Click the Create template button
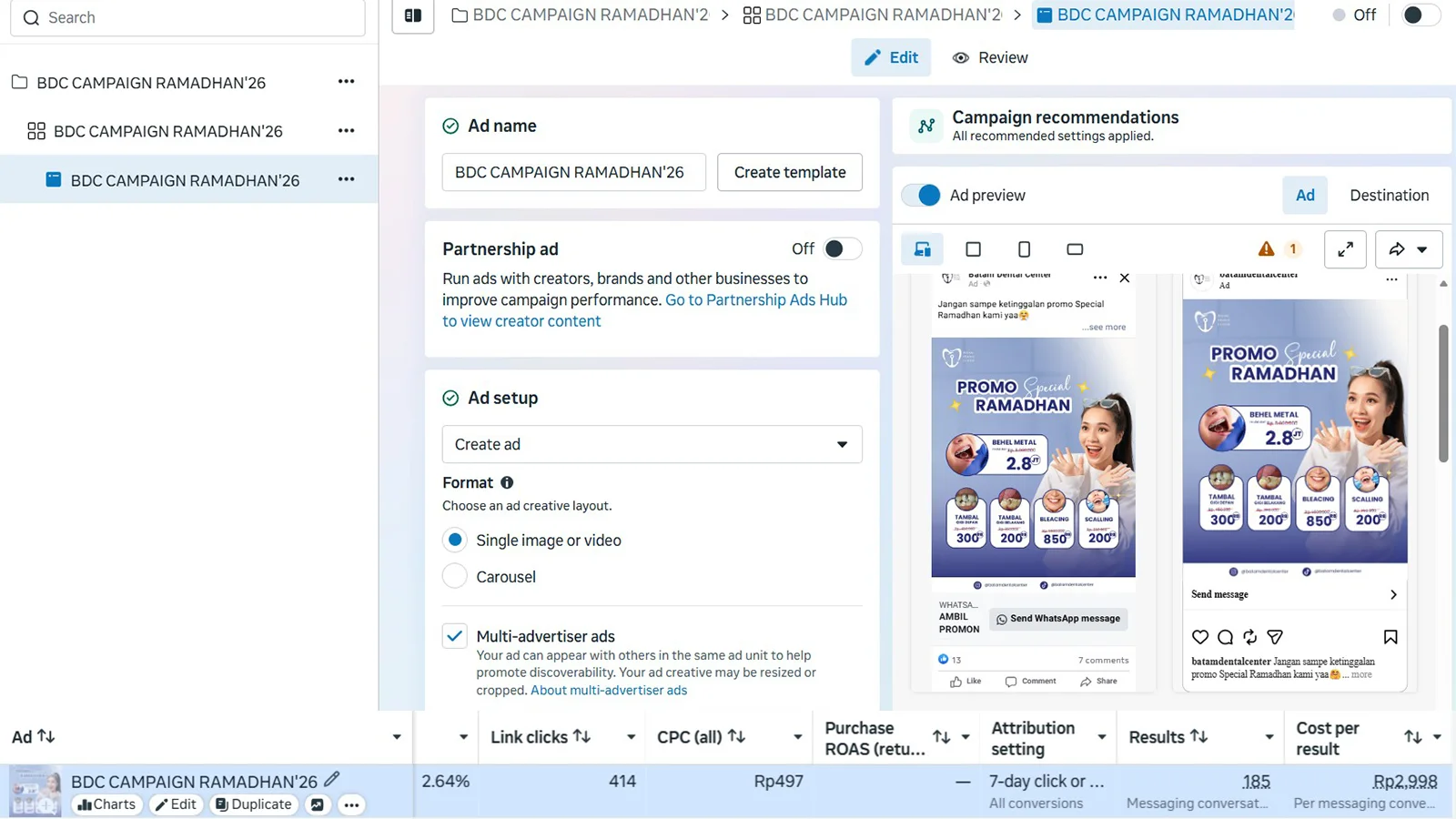The height and width of the screenshot is (819, 1456). click(790, 172)
